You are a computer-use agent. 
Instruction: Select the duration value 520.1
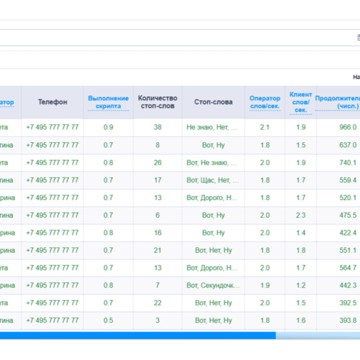[x=348, y=198]
